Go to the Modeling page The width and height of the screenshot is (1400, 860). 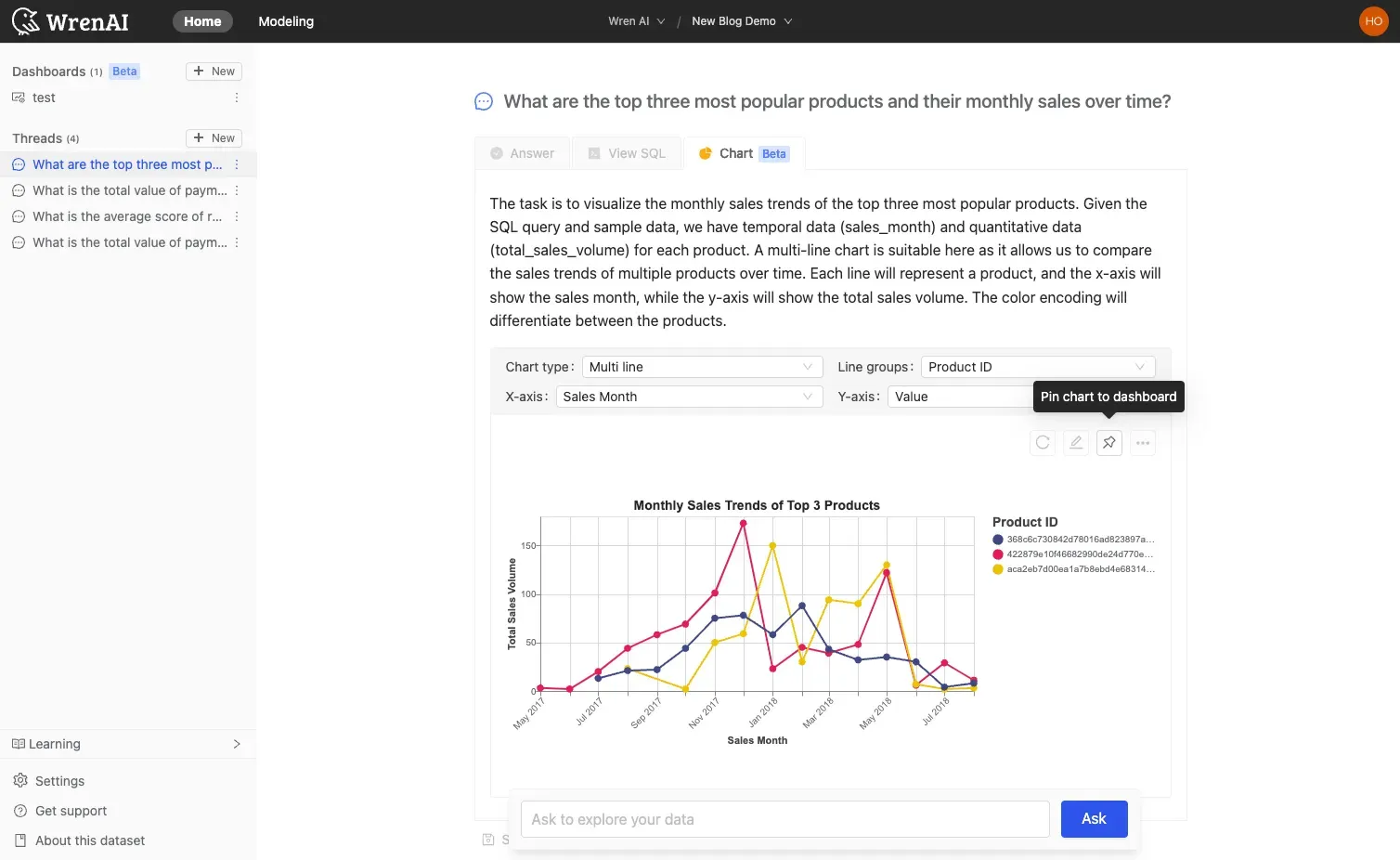[286, 21]
